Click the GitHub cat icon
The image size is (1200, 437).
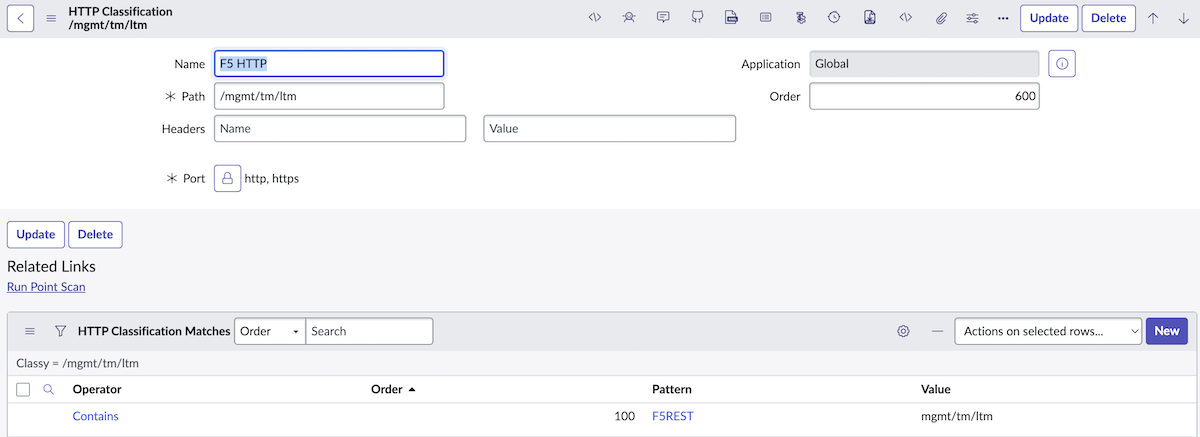click(697, 18)
